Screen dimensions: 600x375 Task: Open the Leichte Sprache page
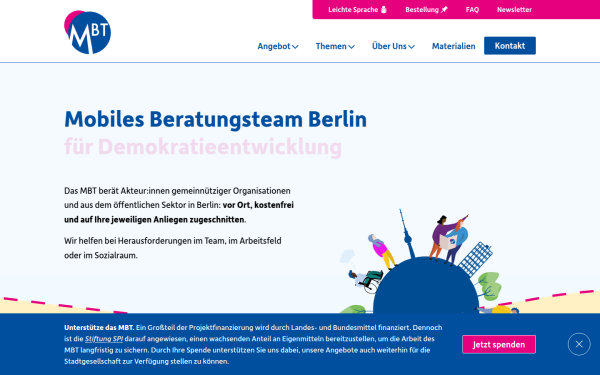tap(357, 10)
